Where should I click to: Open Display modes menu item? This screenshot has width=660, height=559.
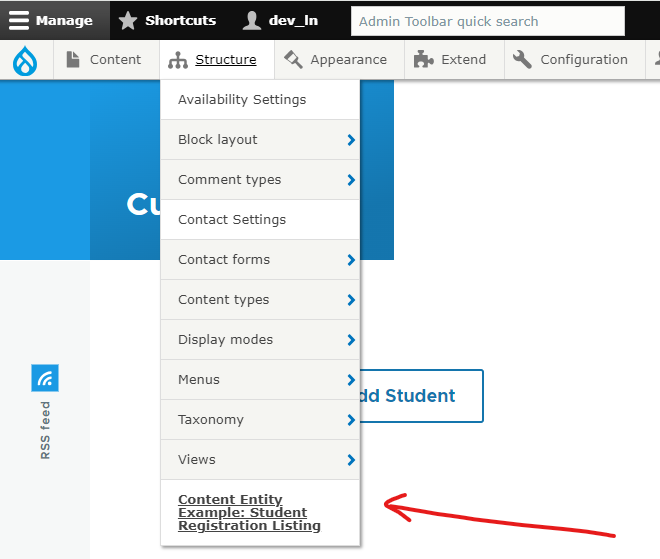(260, 340)
